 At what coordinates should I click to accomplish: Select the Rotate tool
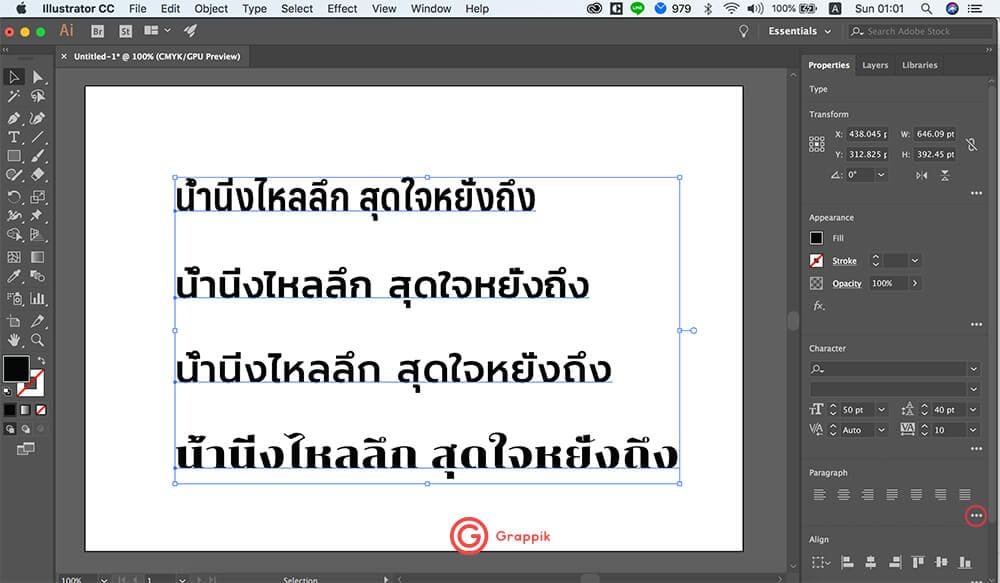(x=14, y=196)
